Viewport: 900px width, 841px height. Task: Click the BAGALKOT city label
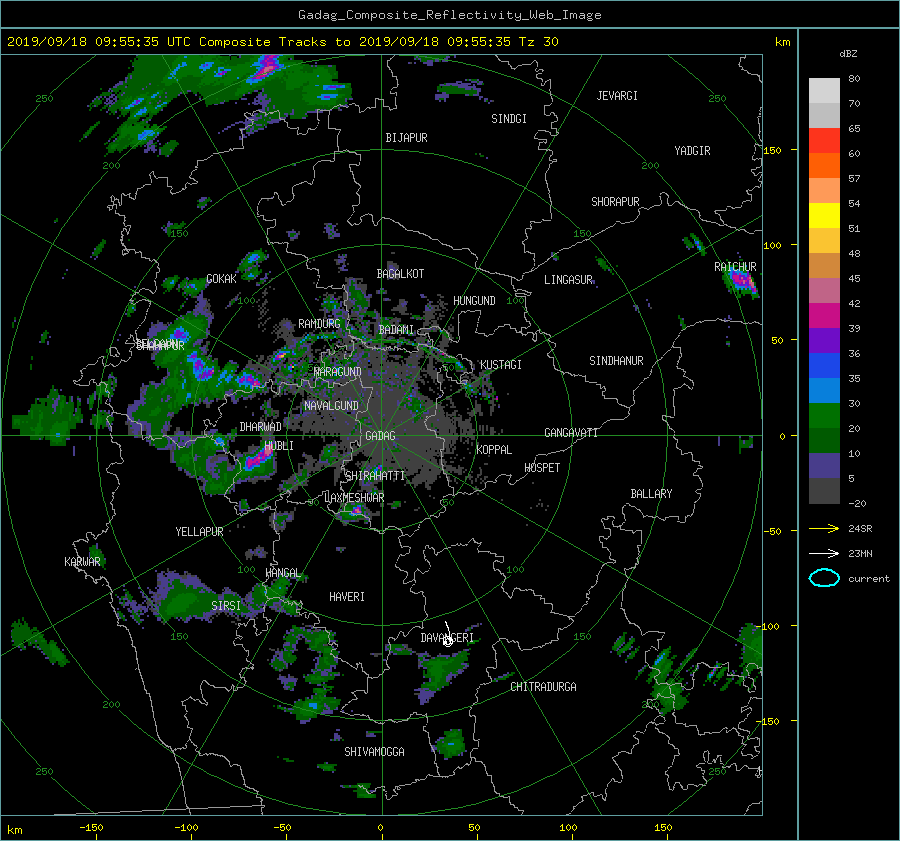(x=400, y=274)
